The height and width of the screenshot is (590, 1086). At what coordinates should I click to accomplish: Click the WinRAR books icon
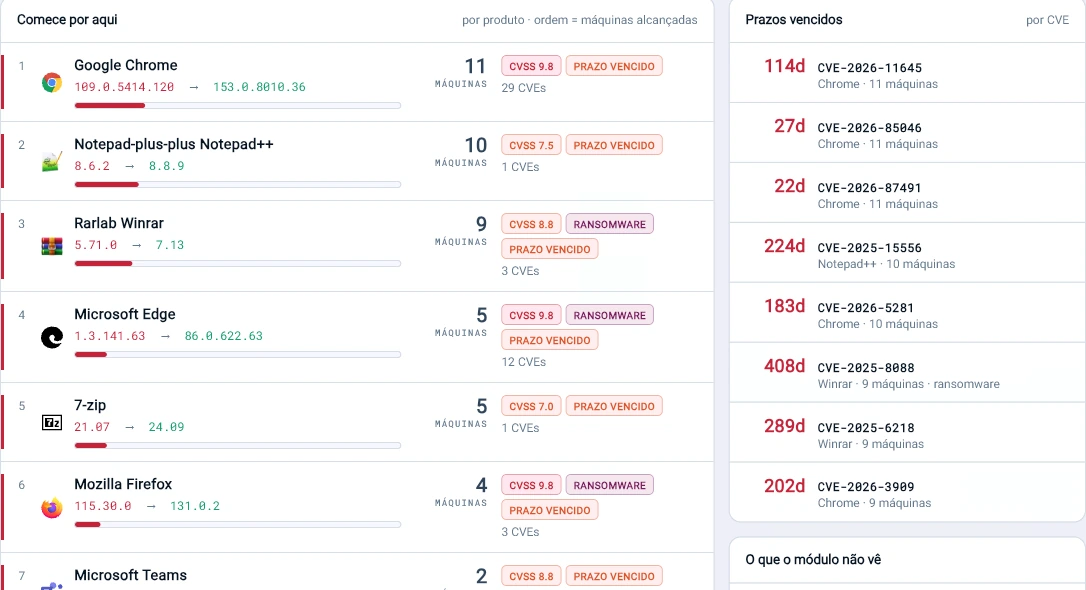point(52,246)
